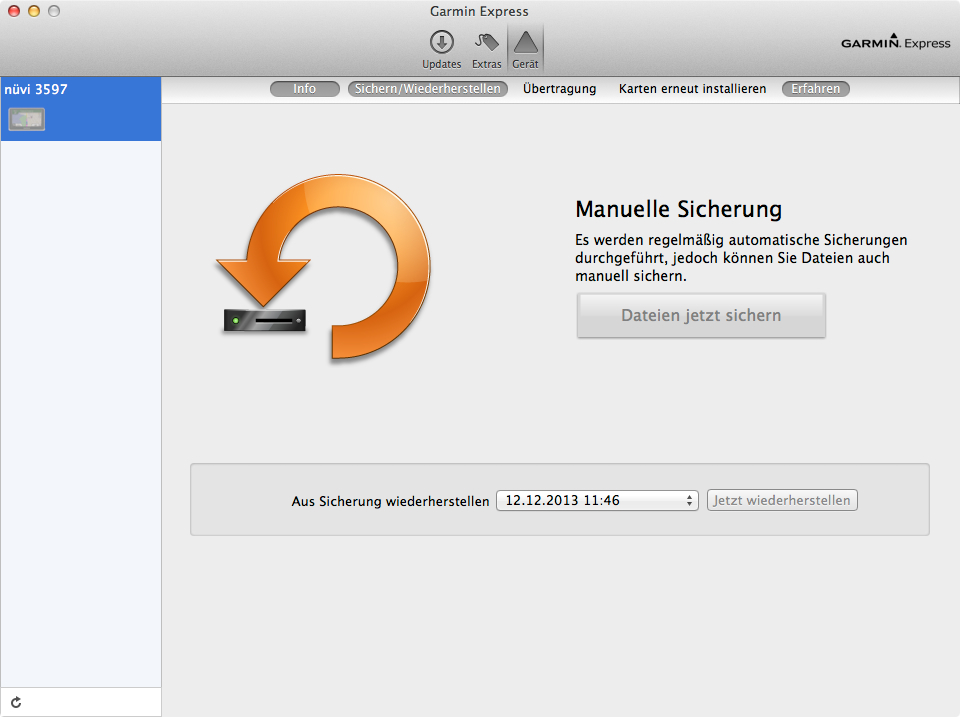Zoom the window using the title bar button
The height and width of the screenshot is (717, 960).
tap(53, 11)
